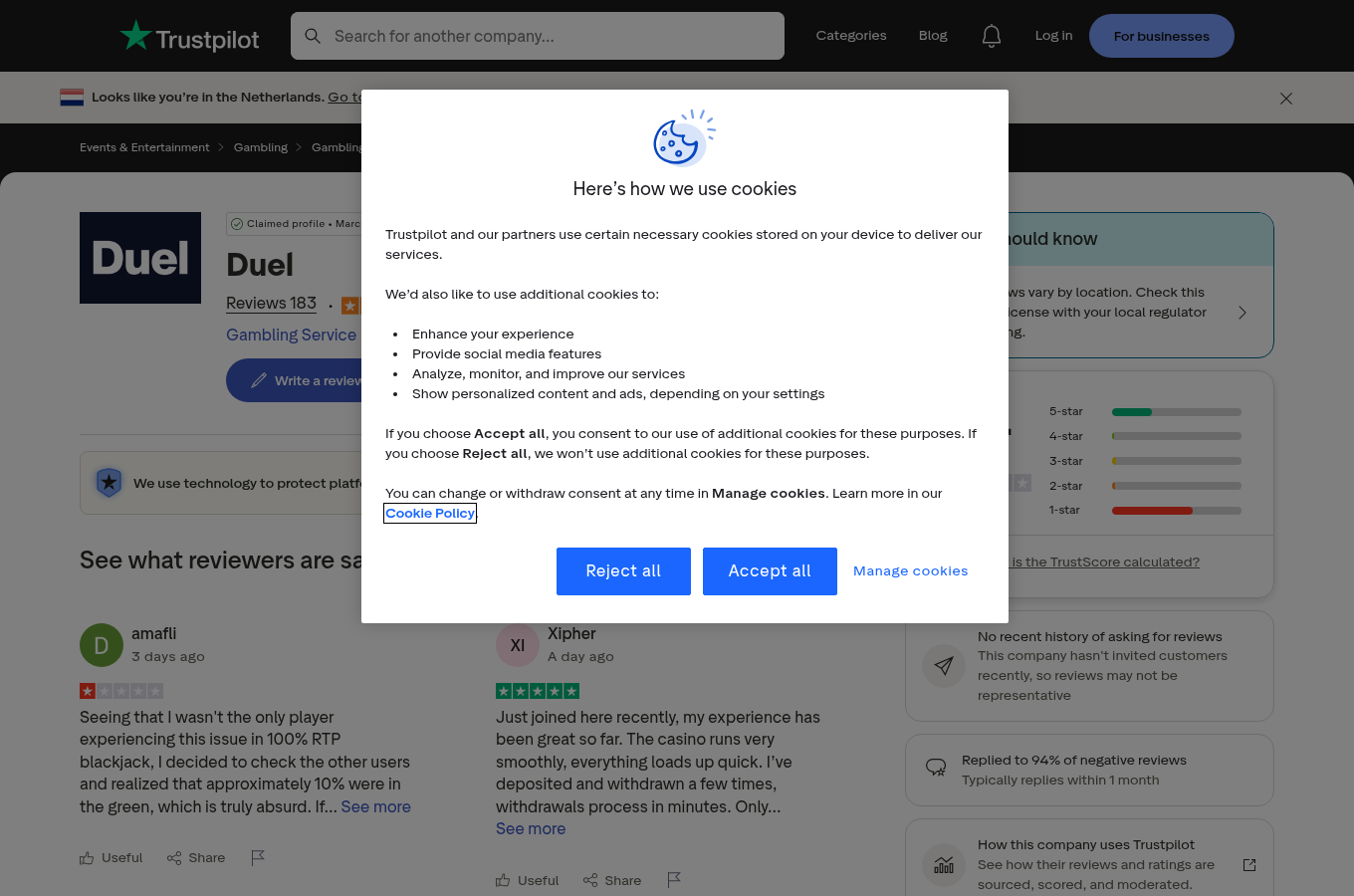Viewport: 1354px width, 896px height.
Task: Focus the company search field
Action: pyautogui.click(x=538, y=36)
